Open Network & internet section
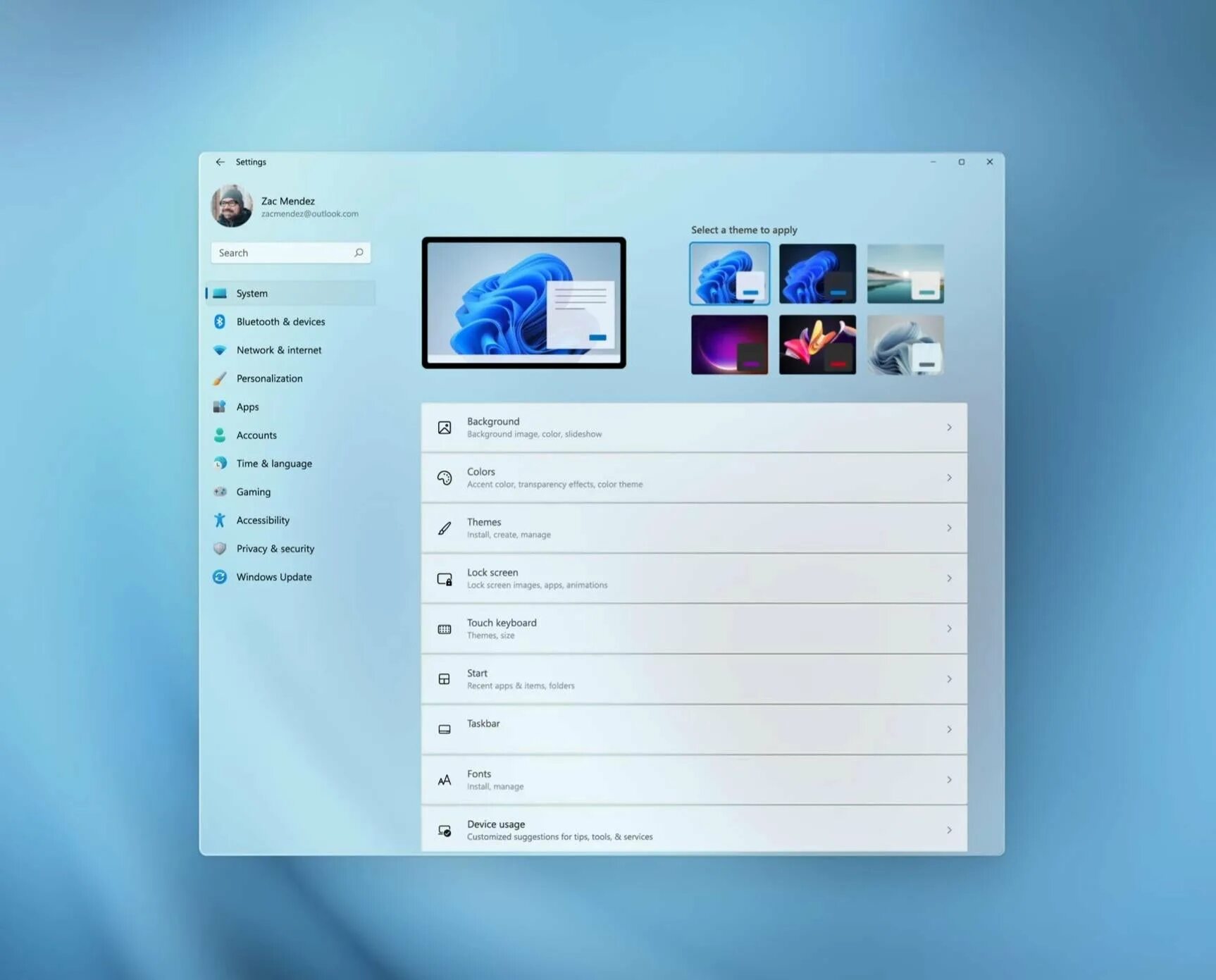The image size is (1216, 980). (279, 350)
